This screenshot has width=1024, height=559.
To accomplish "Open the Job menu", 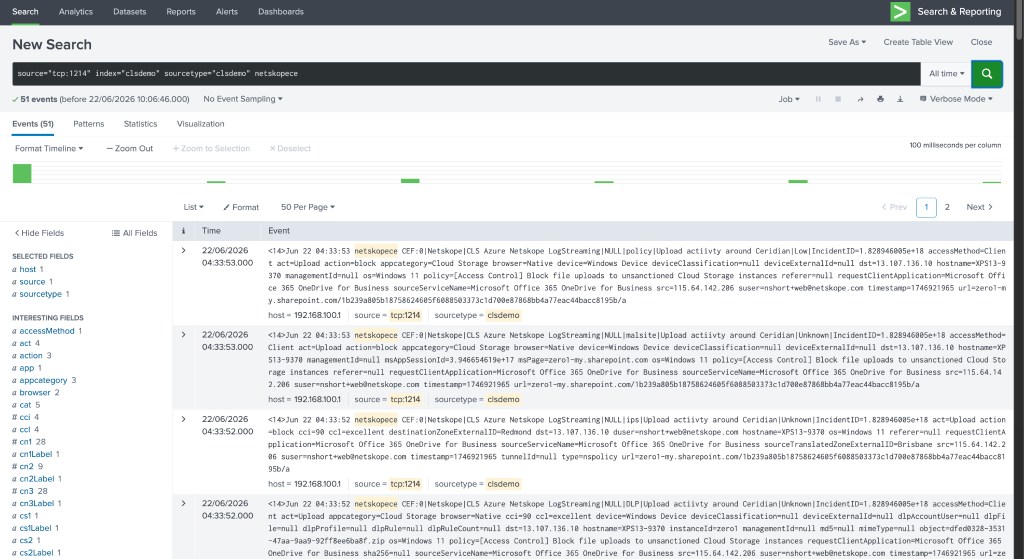I will 789,99.
